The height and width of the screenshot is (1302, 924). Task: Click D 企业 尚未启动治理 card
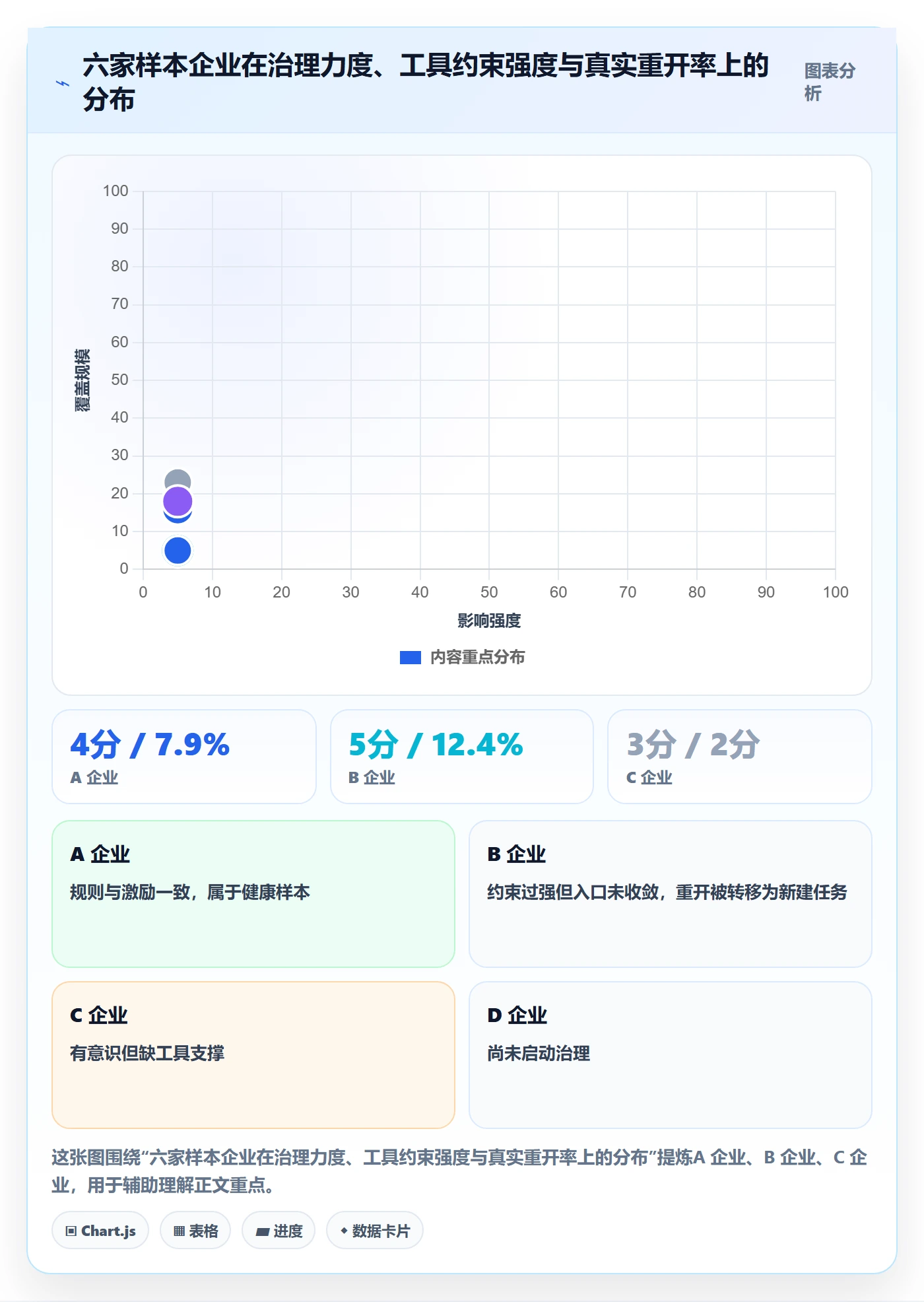click(x=671, y=1055)
